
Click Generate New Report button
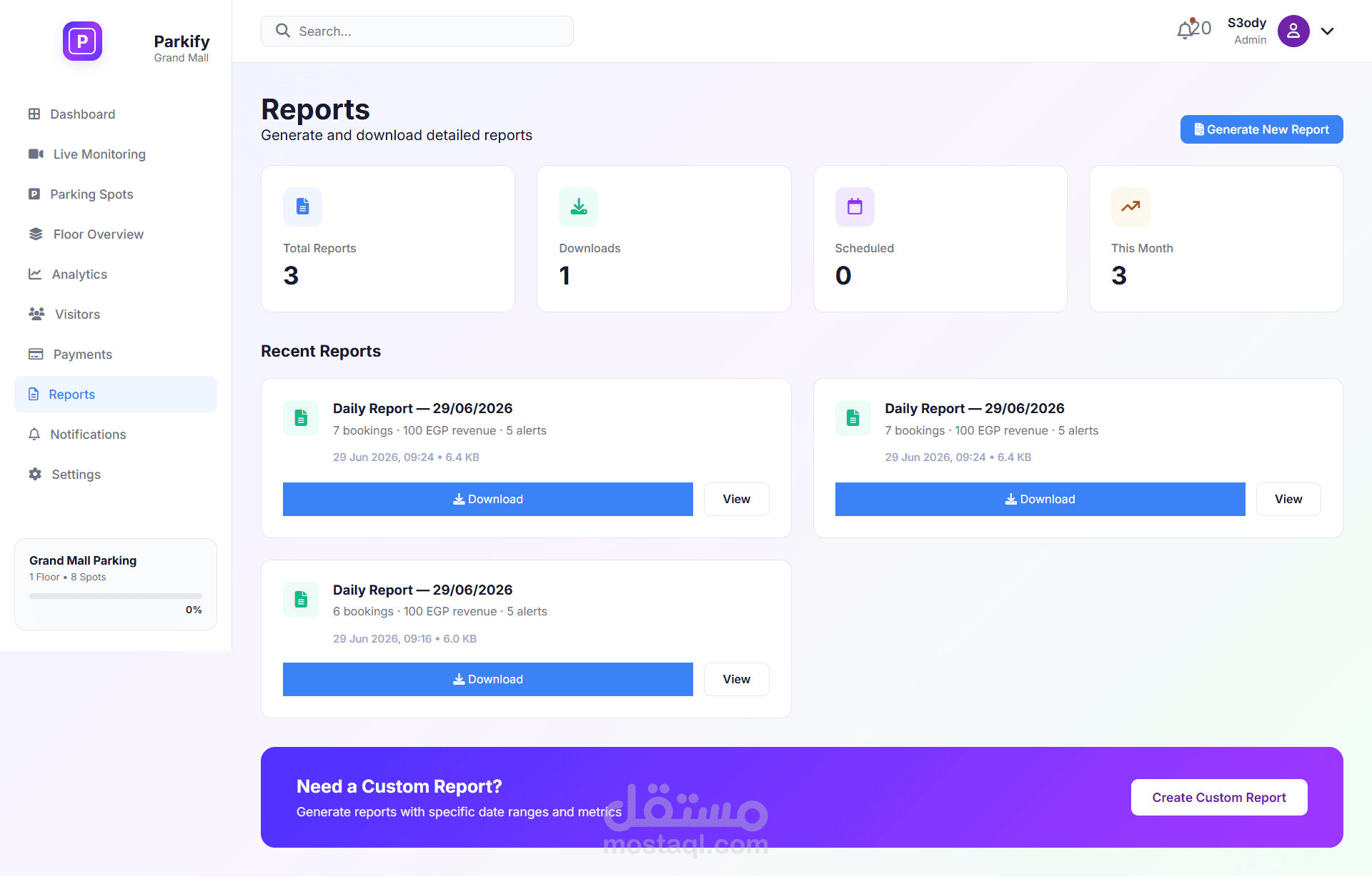(x=1261, y=129)
